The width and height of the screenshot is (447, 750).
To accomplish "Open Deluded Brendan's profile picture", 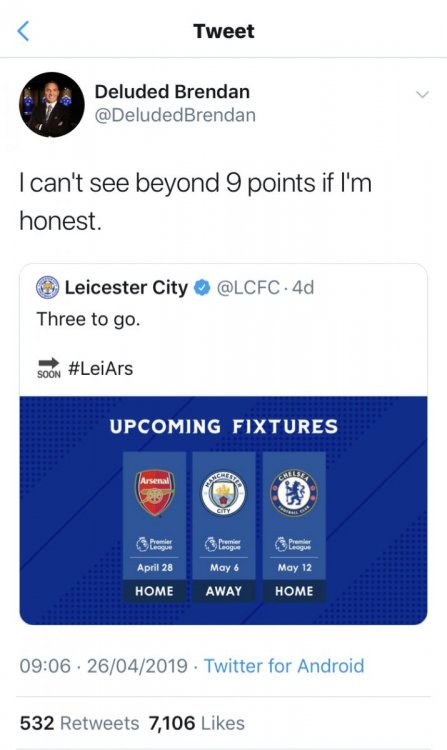I will (x=52, y=104).
